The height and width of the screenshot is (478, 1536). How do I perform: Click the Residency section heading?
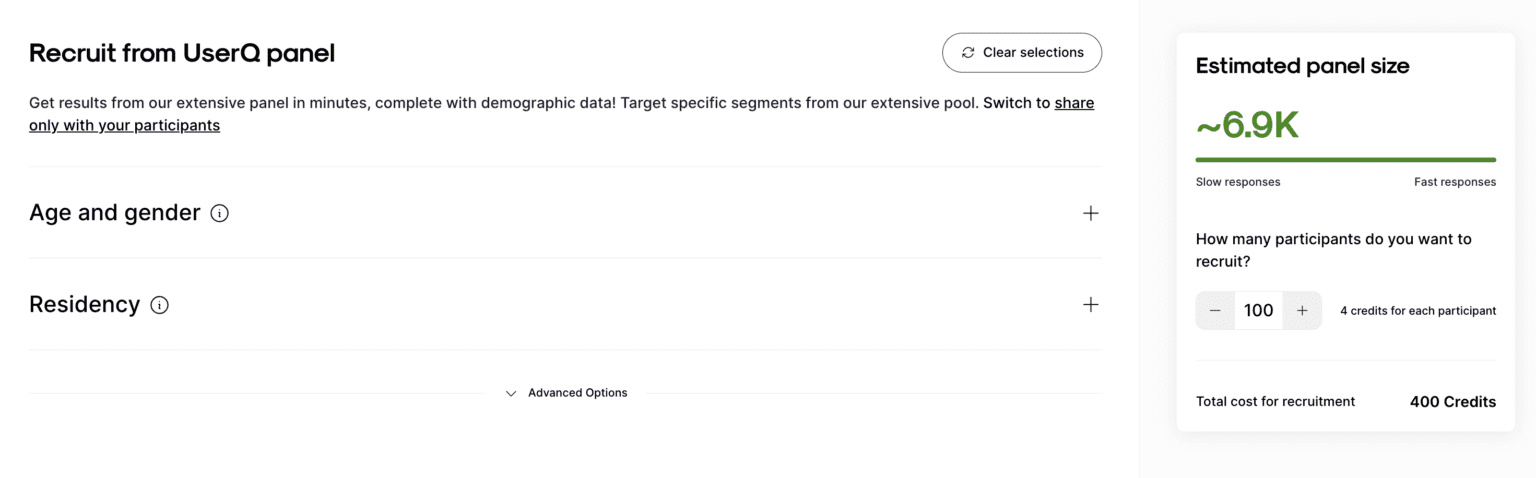coord(85,305)
